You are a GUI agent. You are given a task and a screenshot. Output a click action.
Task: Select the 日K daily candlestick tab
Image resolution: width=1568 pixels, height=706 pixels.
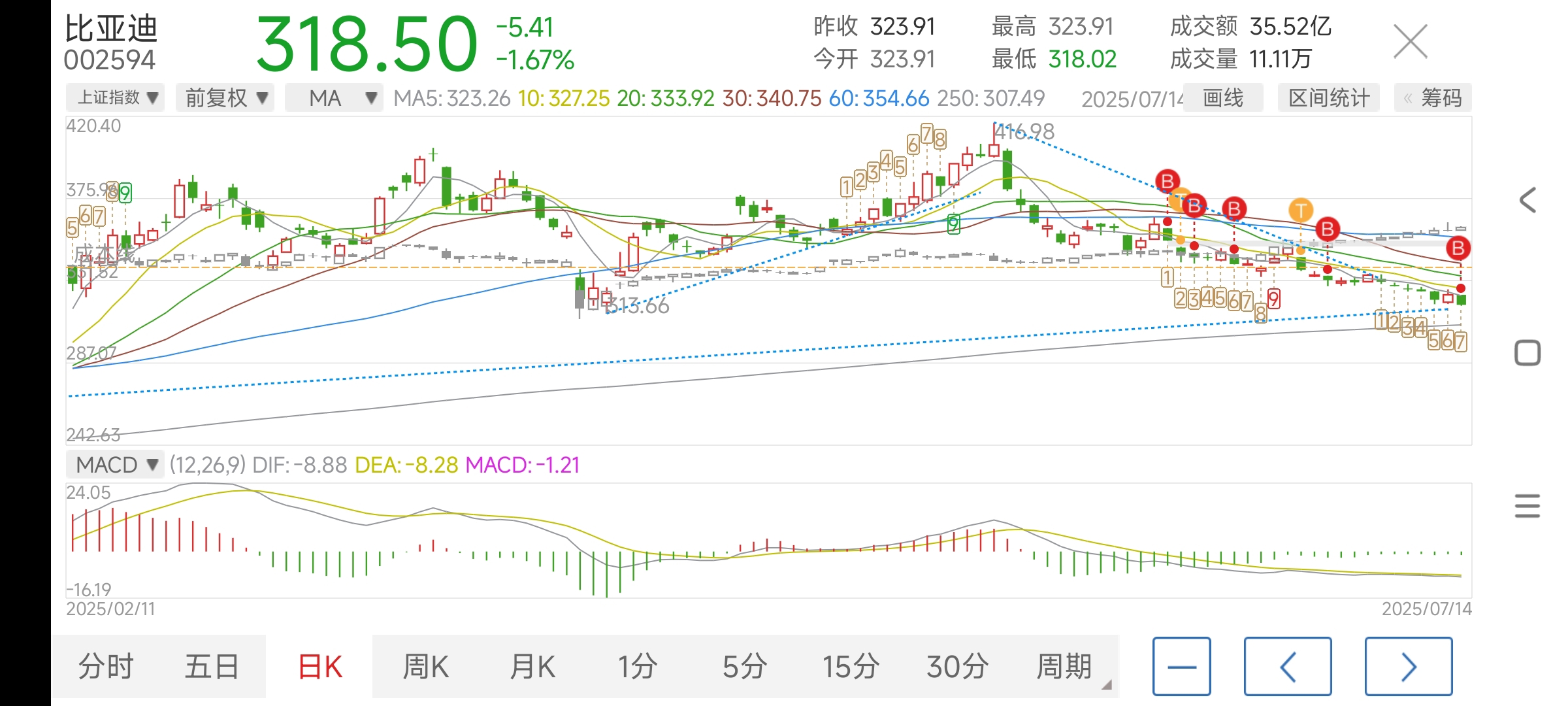click(319, 667)
